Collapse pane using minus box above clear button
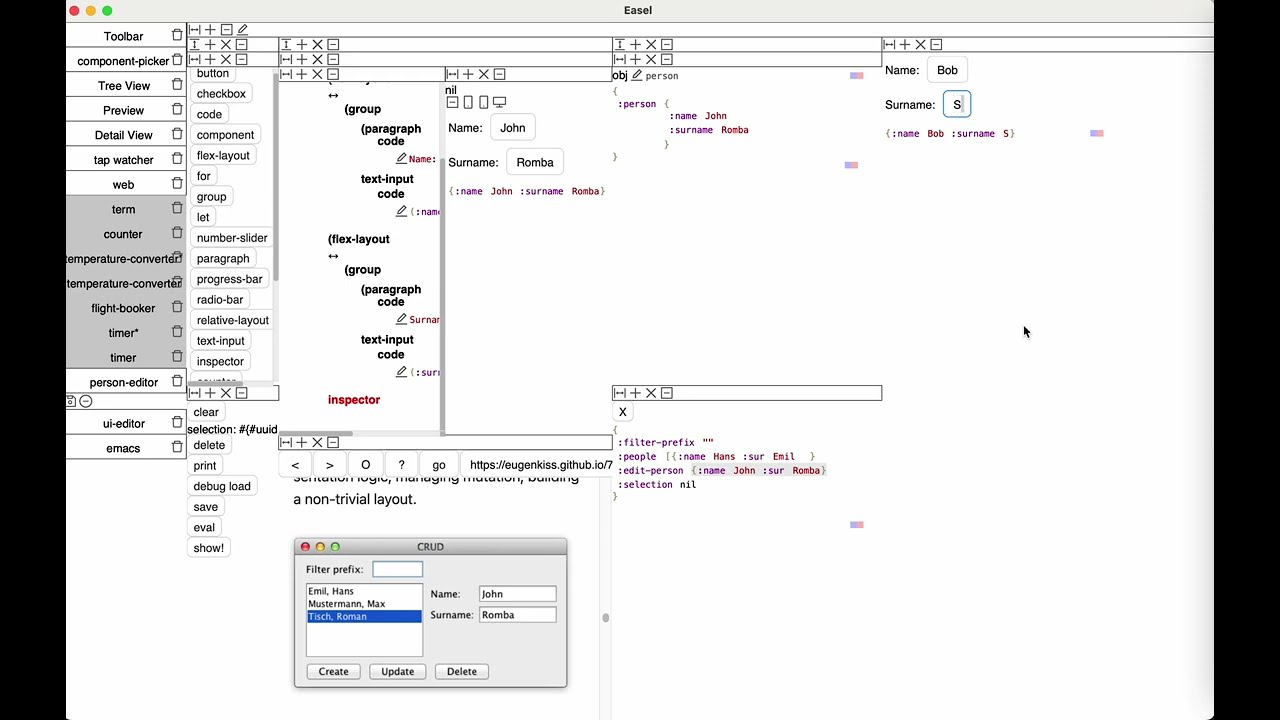Image resolution: width=1280 pixels, height=720 pixels. 241,393
